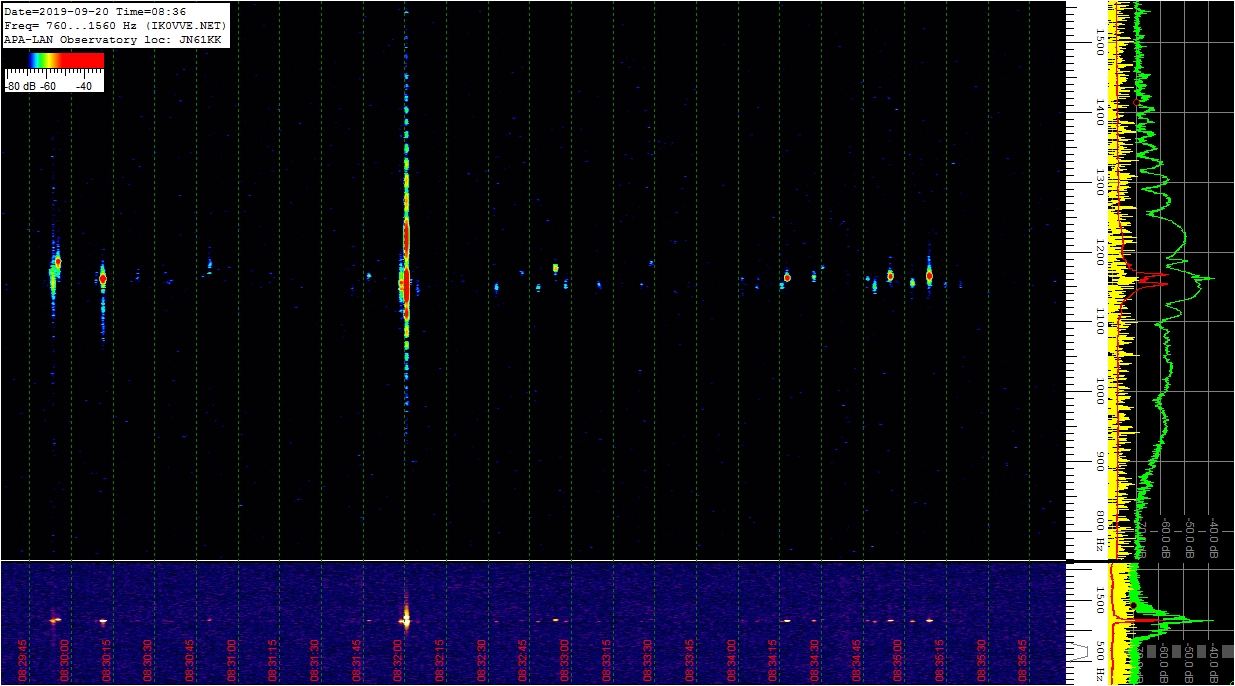This screenshot has width=1235, height=686.
Task: Click the 08:31:00 time label
Action: 231,660
